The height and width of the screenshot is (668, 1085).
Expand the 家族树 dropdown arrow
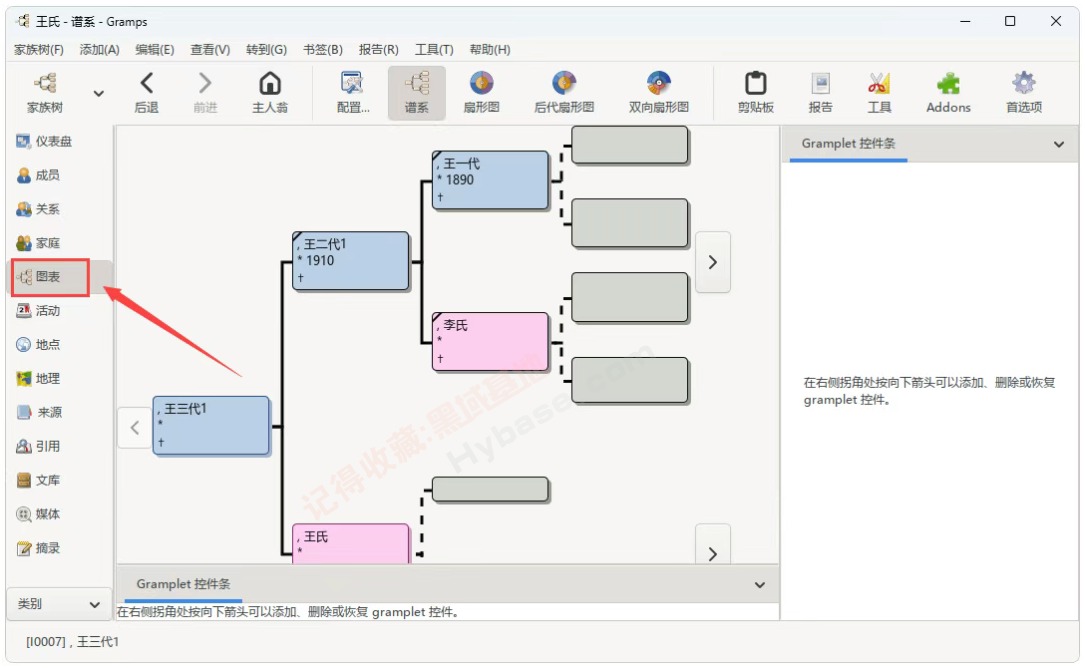pos(98,93)
